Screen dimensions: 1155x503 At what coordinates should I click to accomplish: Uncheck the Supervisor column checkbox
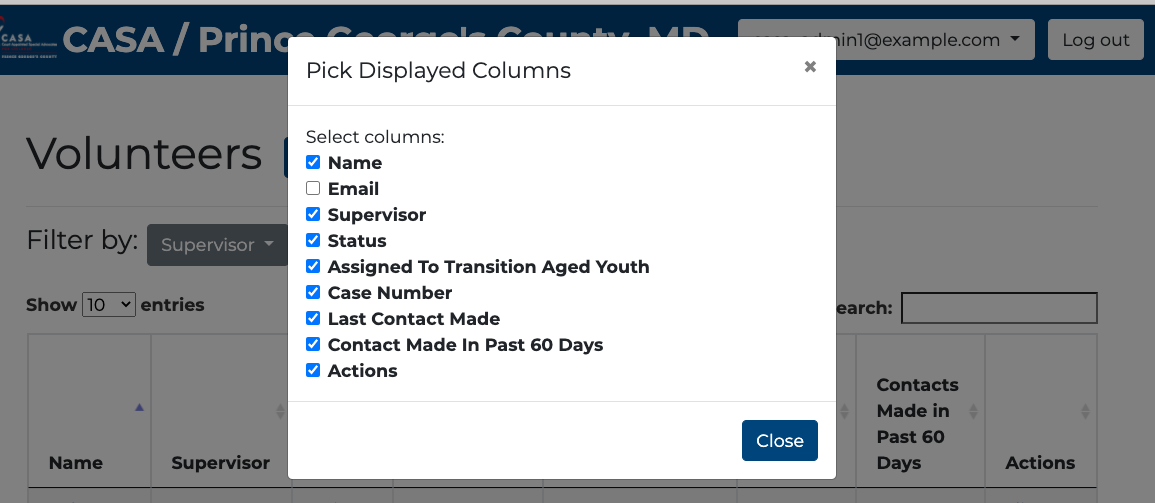coord(313,214)
